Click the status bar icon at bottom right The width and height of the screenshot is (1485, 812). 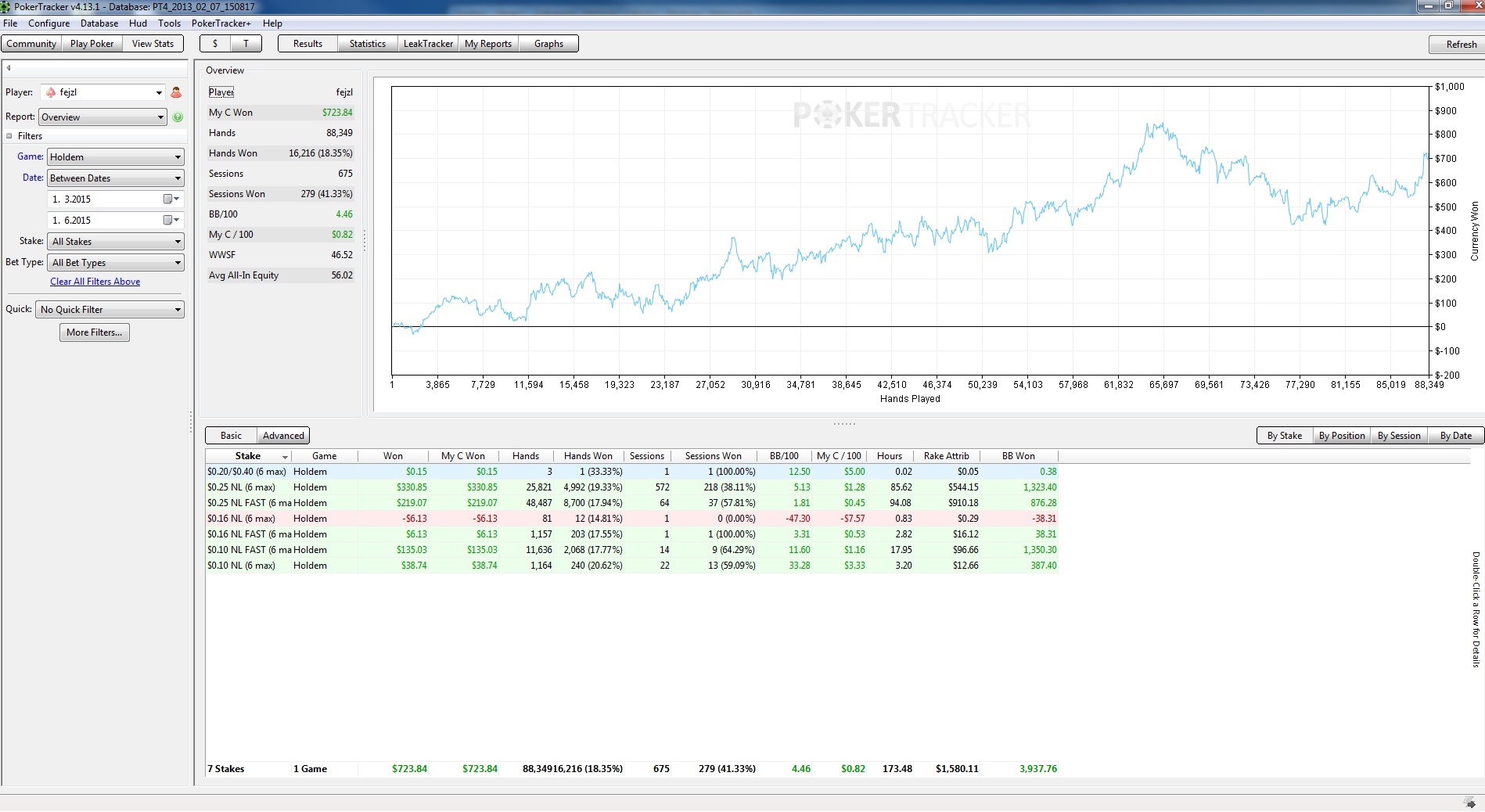click(x=1469, y=803)
